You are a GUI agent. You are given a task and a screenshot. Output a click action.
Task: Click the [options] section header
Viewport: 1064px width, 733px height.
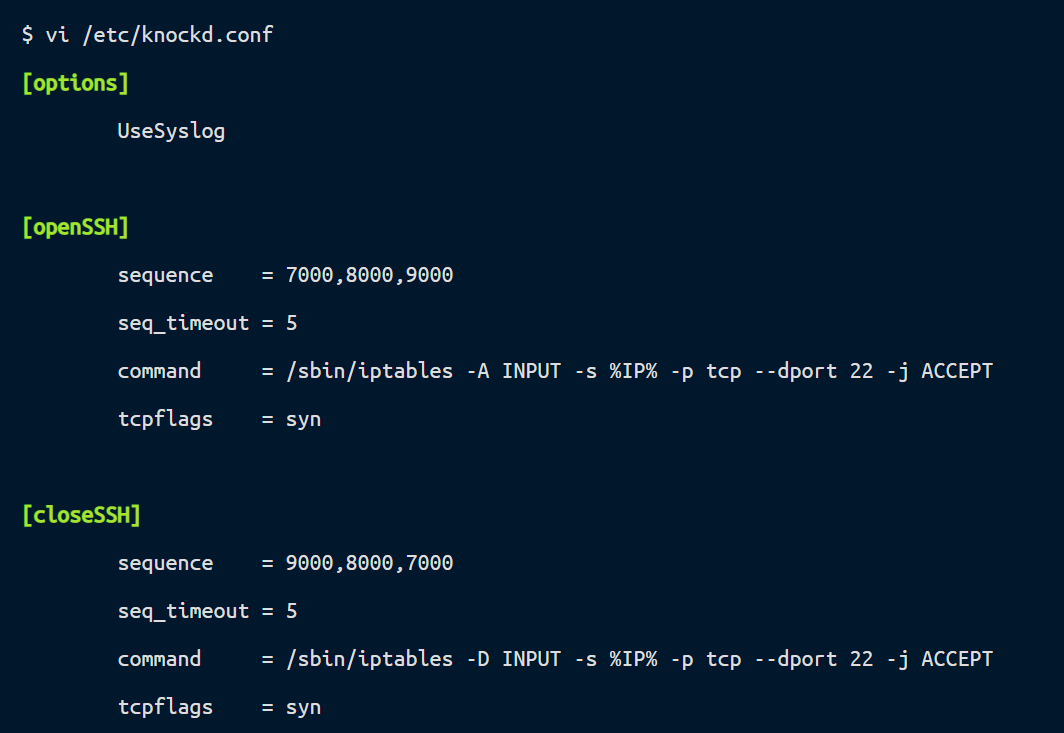coord(75,83)
